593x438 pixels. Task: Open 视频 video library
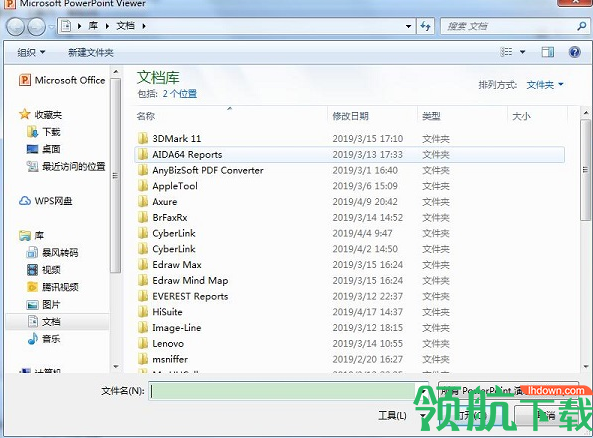point(43,270)
